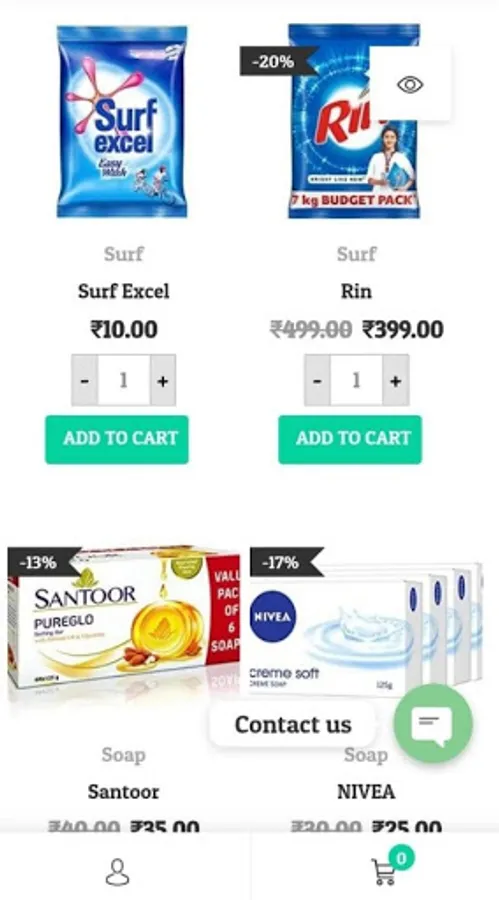Open the Surf category link above Rin
This screenshot has height=900, width=499.
[x=357, y=253]
